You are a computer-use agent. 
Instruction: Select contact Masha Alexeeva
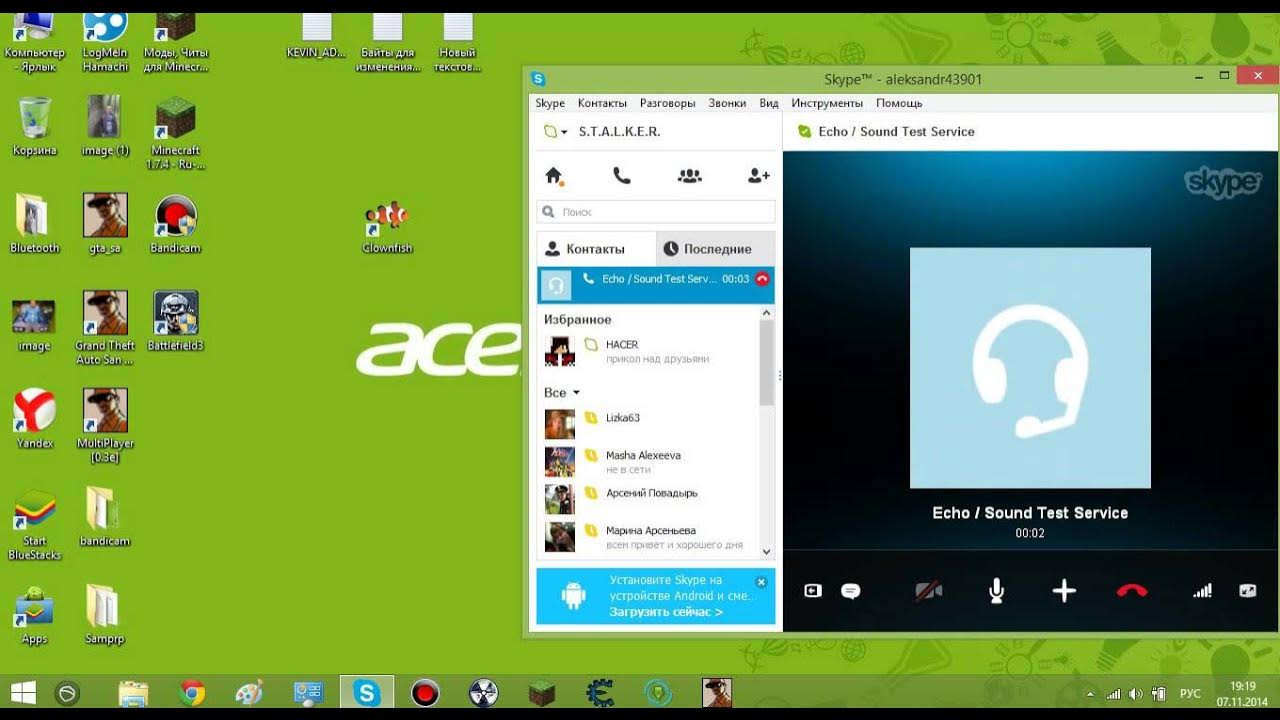pyautogui.click(x=649, y=461)
